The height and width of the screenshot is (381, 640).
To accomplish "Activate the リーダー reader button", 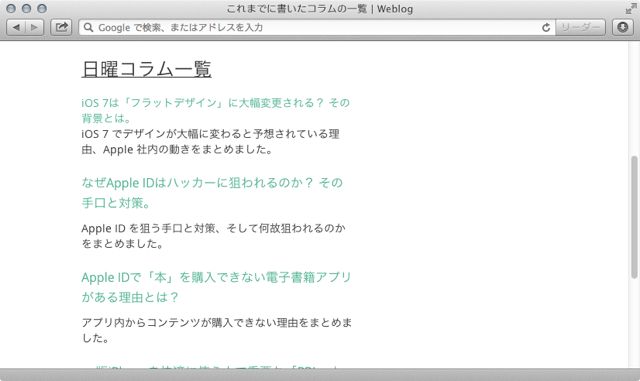I will (580, 27).
